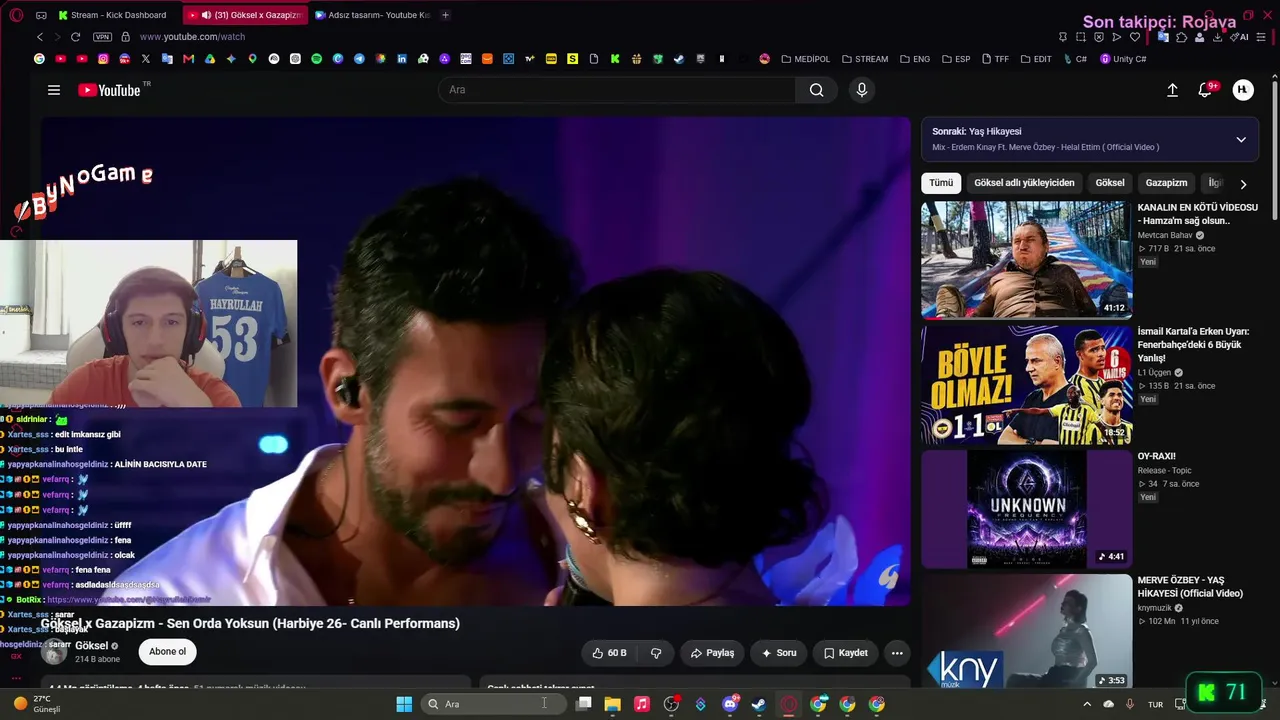Open the YouTube upload/create icon
1280x720 pixels.
(1172, 90)
